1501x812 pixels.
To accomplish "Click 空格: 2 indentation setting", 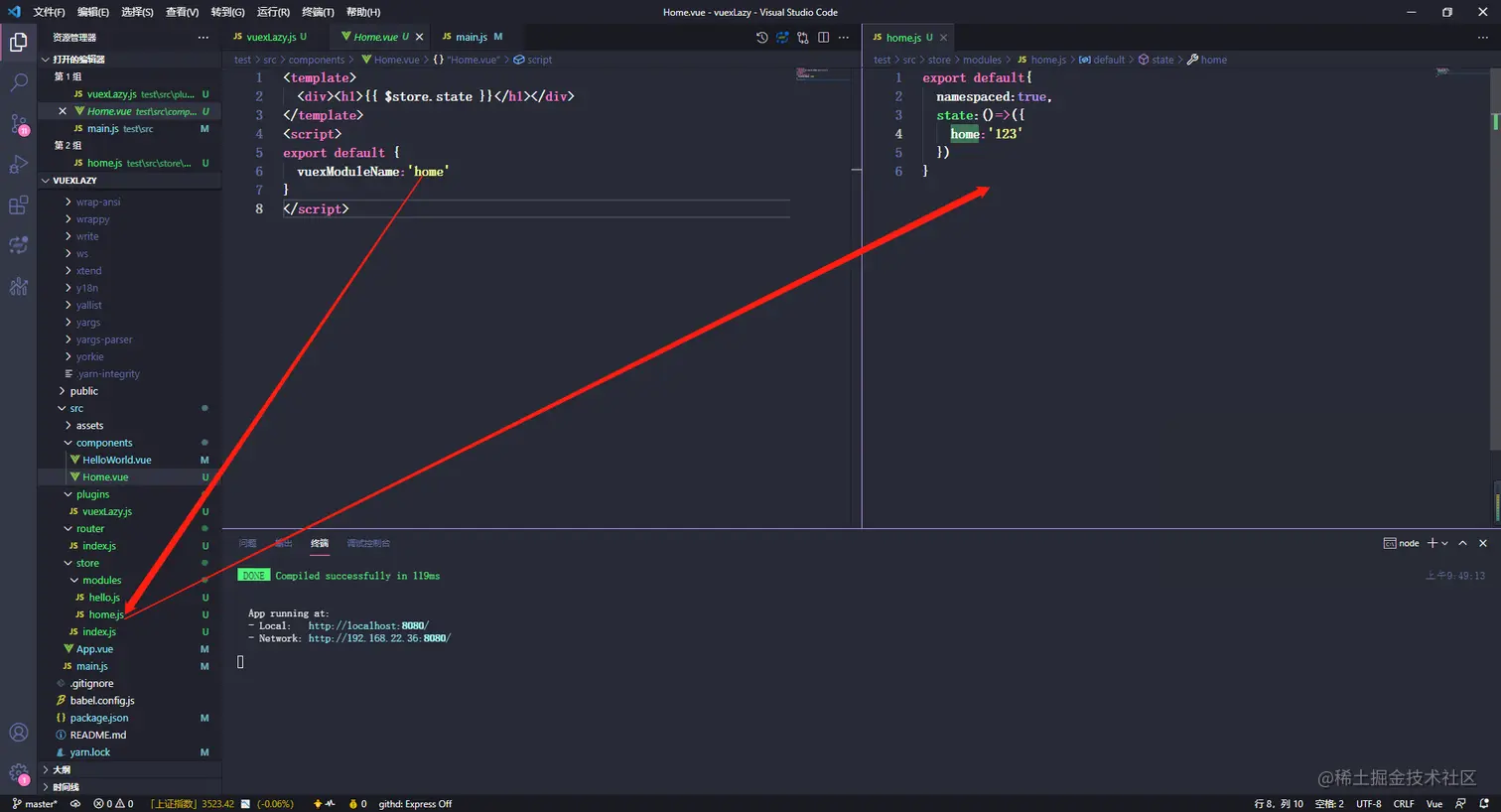I will pyautogui.click(x=1329, y=804).
